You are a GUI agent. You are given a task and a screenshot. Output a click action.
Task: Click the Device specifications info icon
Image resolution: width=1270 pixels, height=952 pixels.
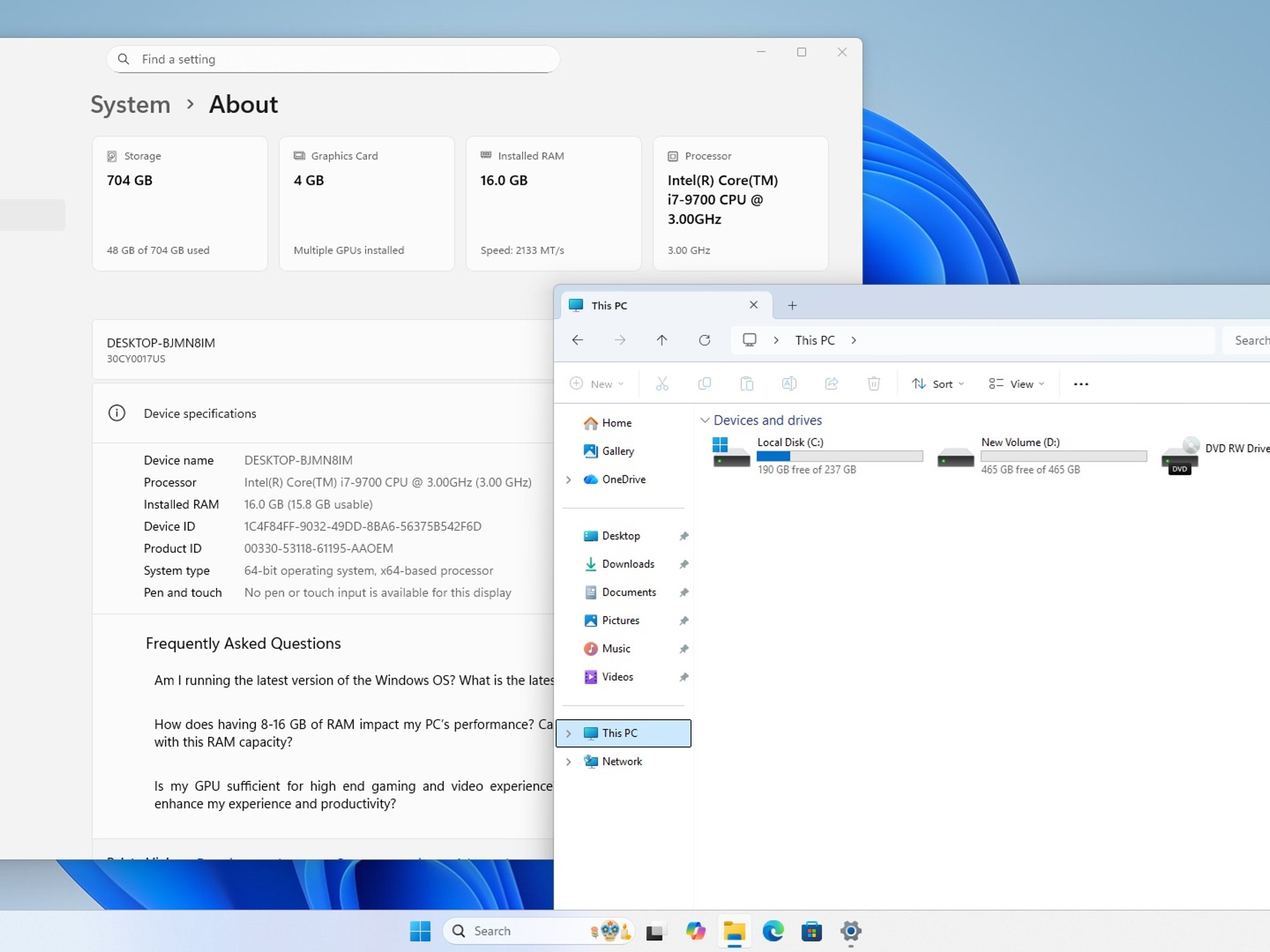(117, 413)
